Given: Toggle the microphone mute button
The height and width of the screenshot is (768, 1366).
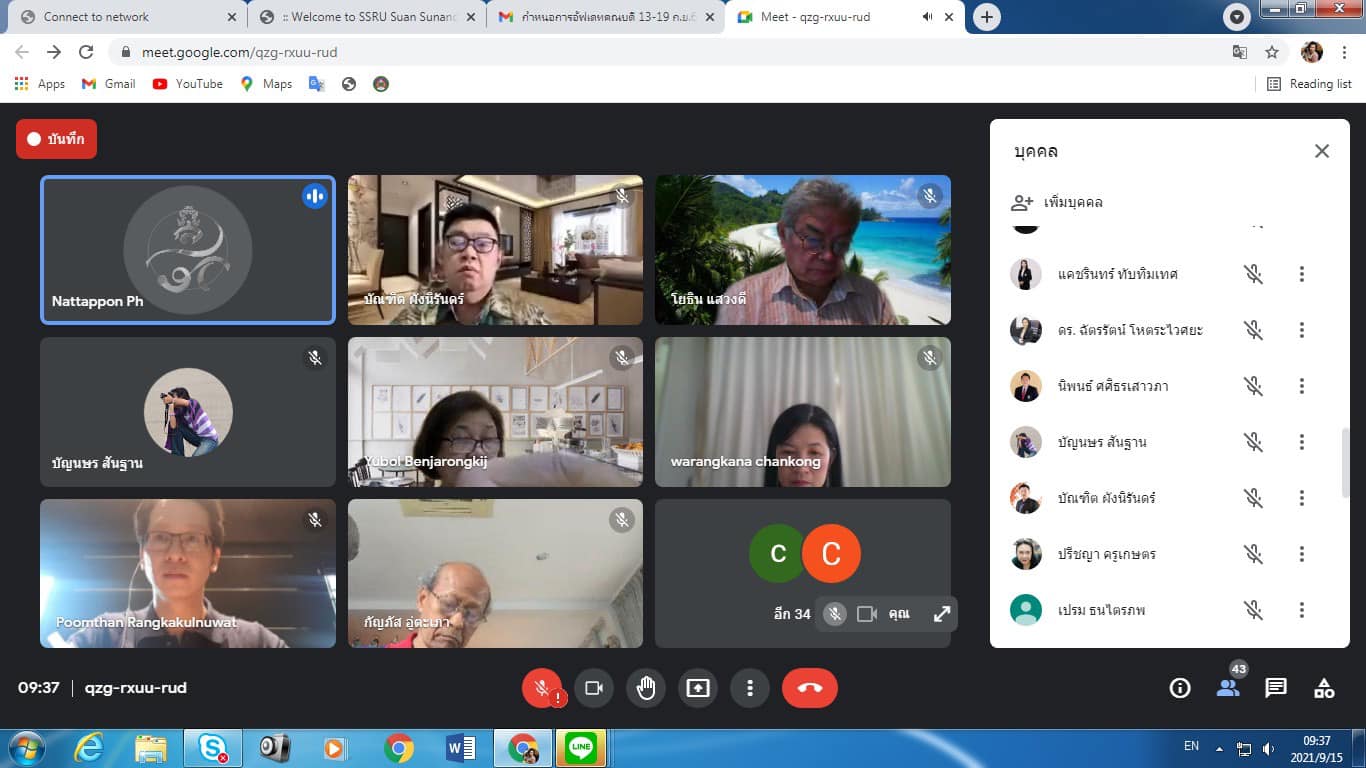Looking at the screenshot, I should click(542, 688).
